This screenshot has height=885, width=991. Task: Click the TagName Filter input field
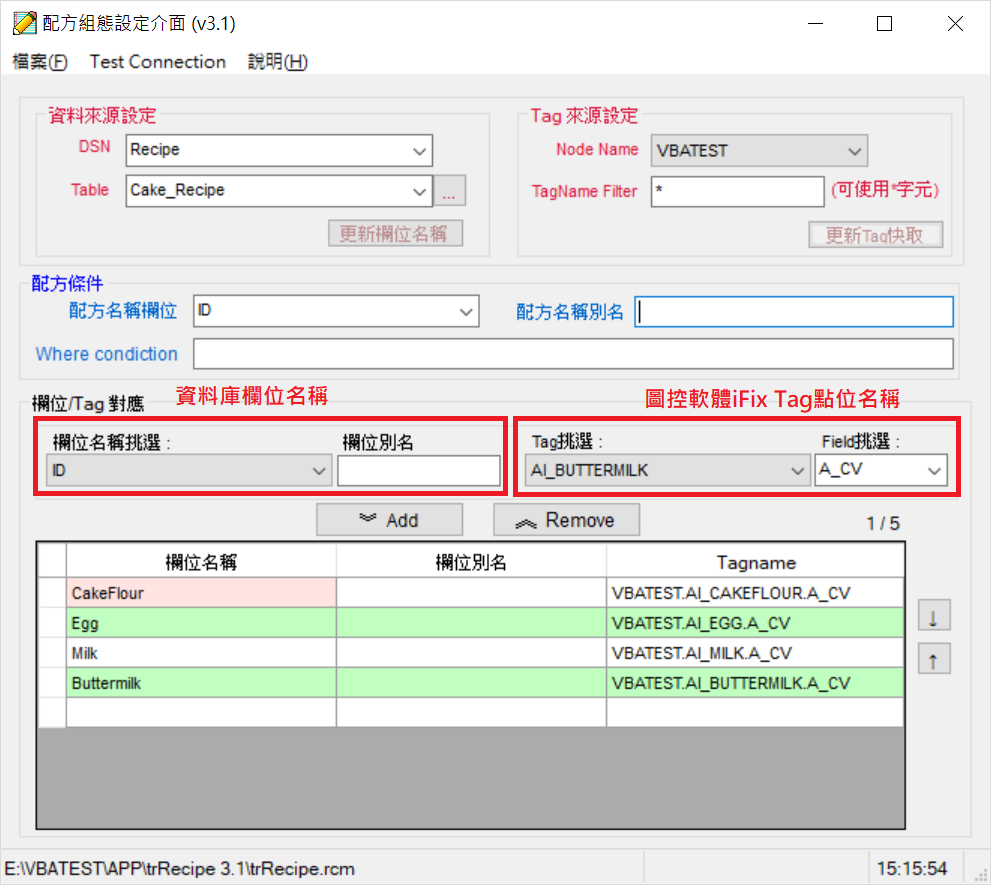[737, 192]
